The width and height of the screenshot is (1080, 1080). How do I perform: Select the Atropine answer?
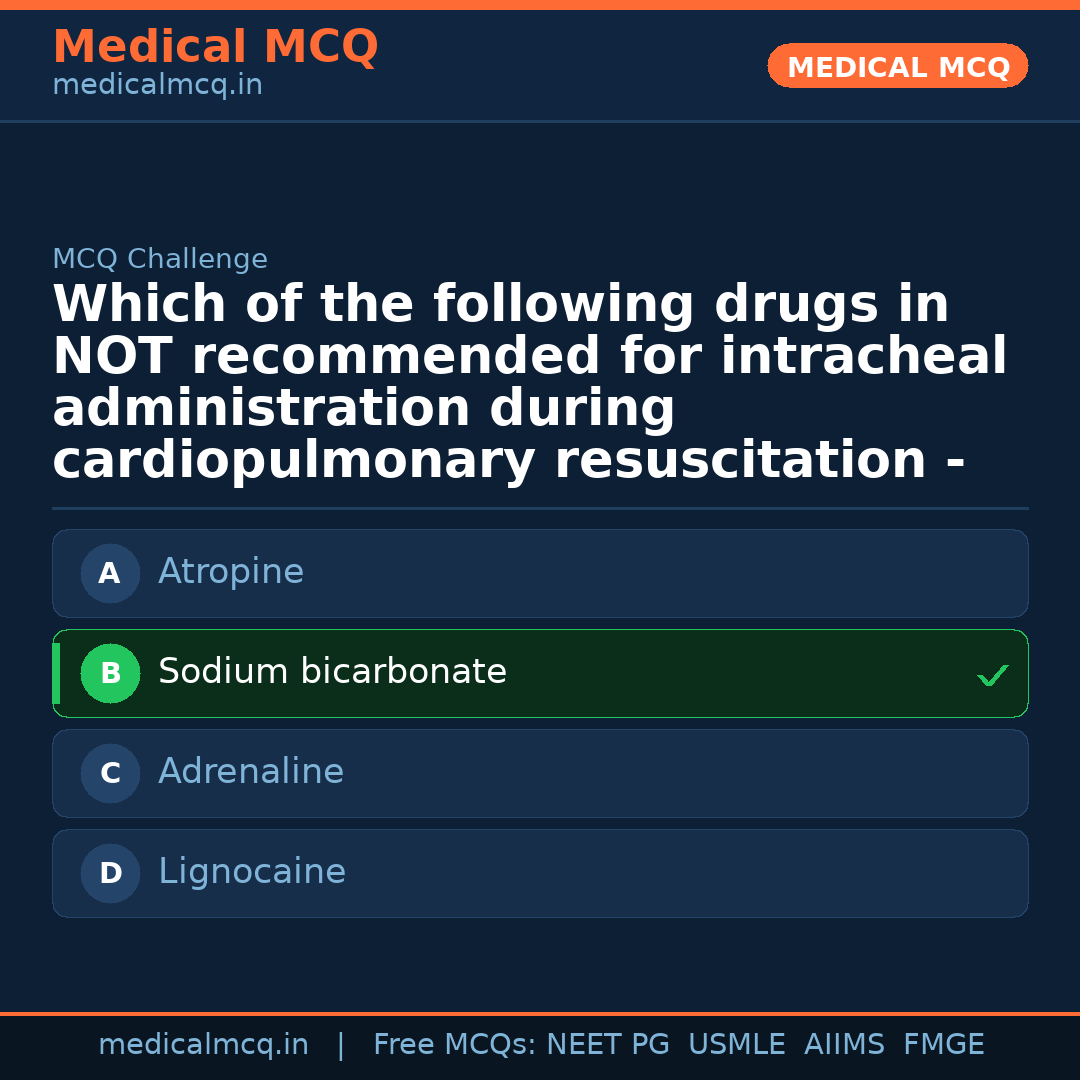(x=231, y=572)
